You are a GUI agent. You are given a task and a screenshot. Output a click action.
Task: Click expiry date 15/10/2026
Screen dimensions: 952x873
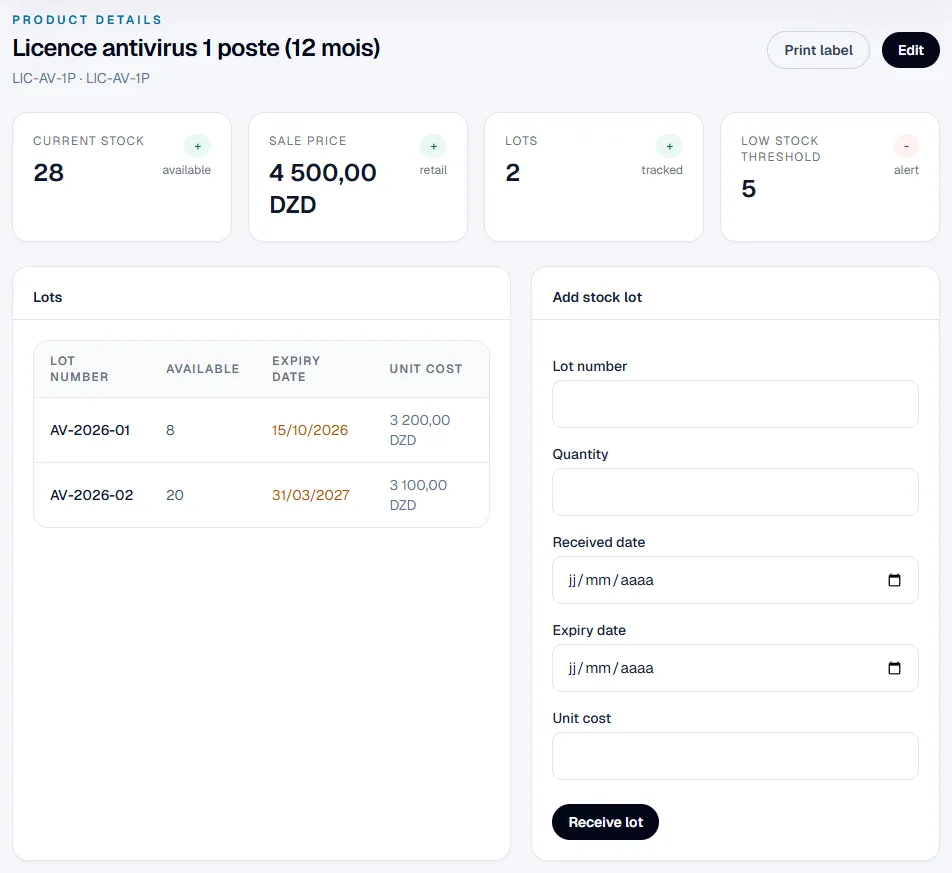point(310,430)
